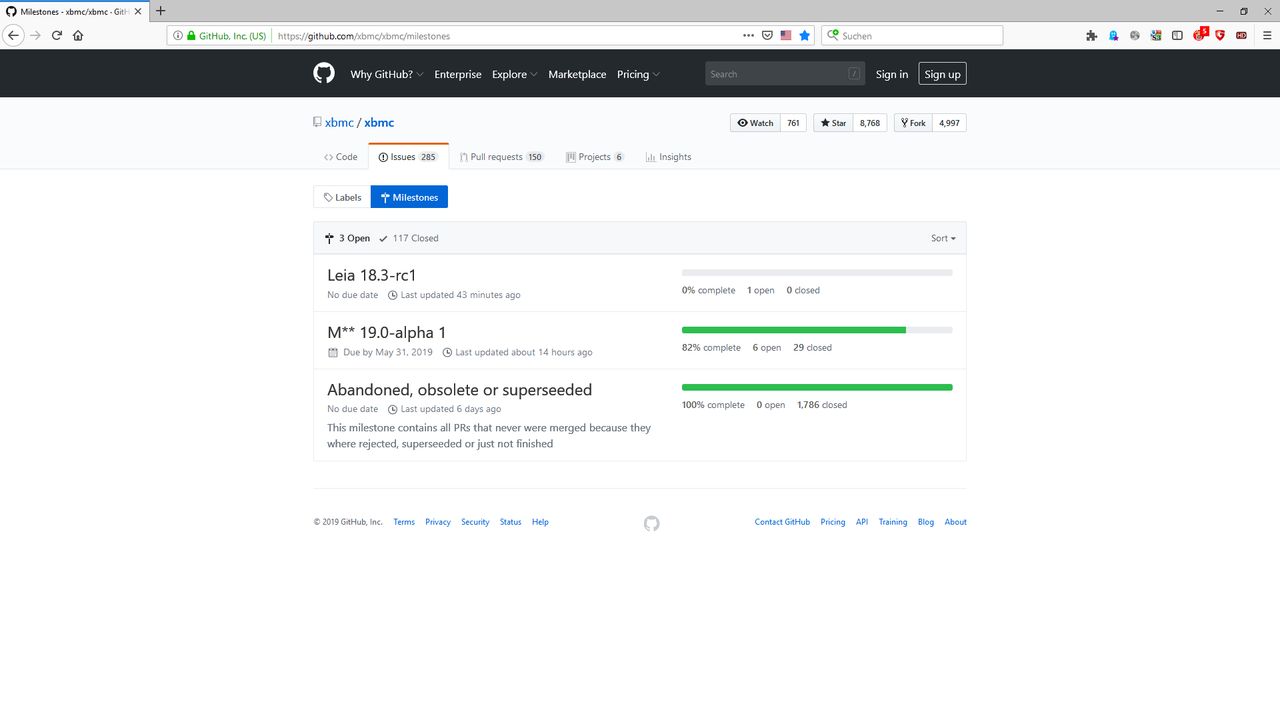The height and width of the screenshot is (720, 1280).
Task: Click the Watch button
Action: (x=755, y=123)
